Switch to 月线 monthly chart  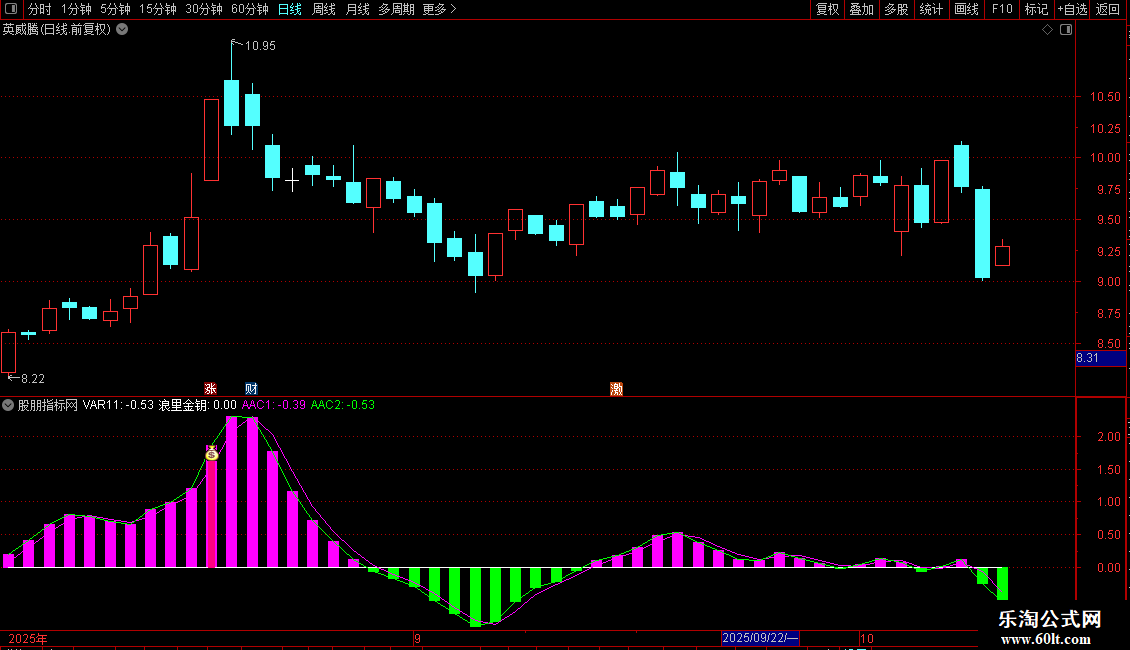pos(357,9)
